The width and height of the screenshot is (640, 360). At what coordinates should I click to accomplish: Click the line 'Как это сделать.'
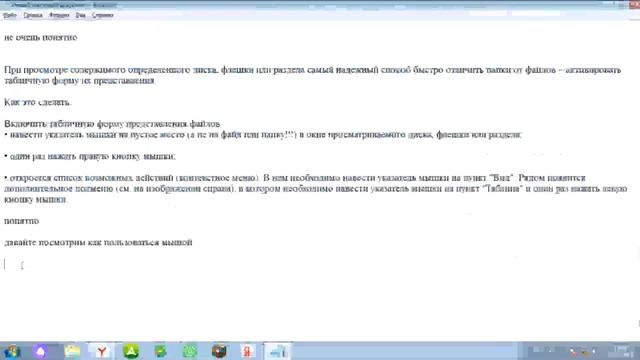click(x=38, y=102)
